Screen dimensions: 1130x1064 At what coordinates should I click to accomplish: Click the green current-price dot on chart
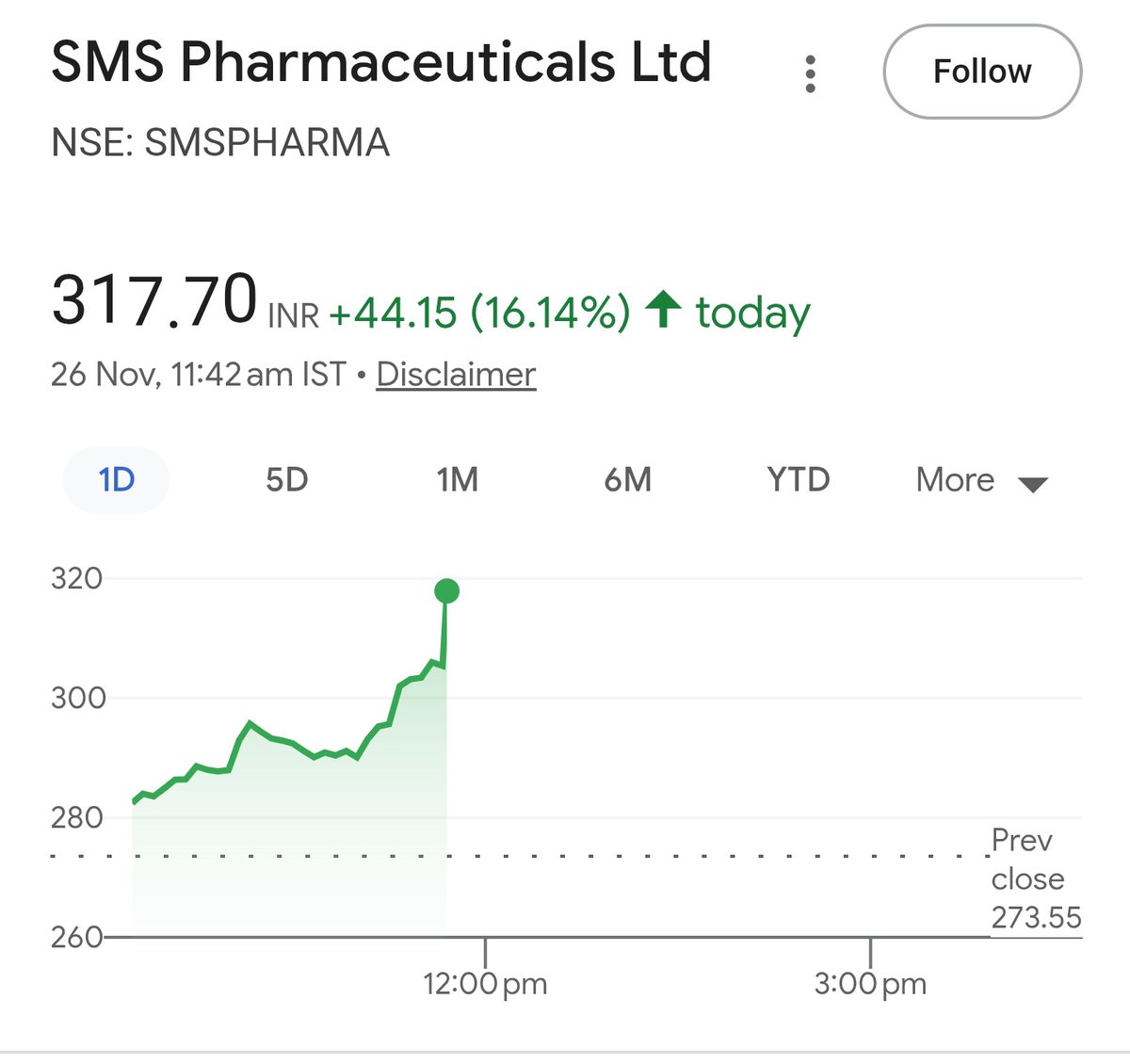point(446,591)
